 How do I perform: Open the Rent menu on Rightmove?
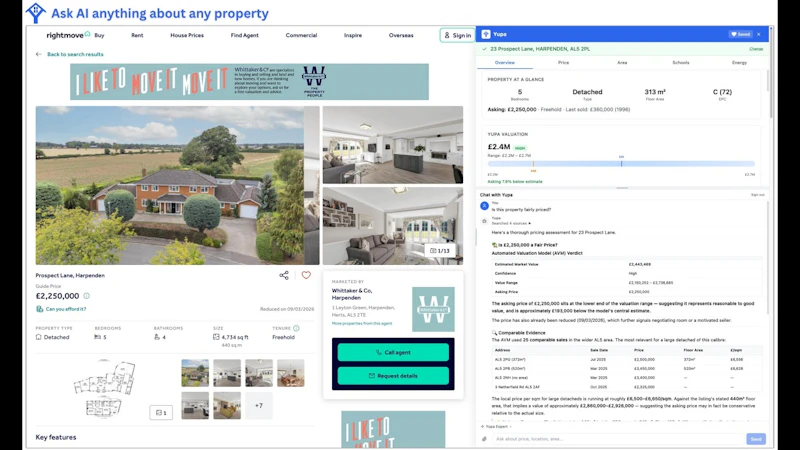coord(137,35)
